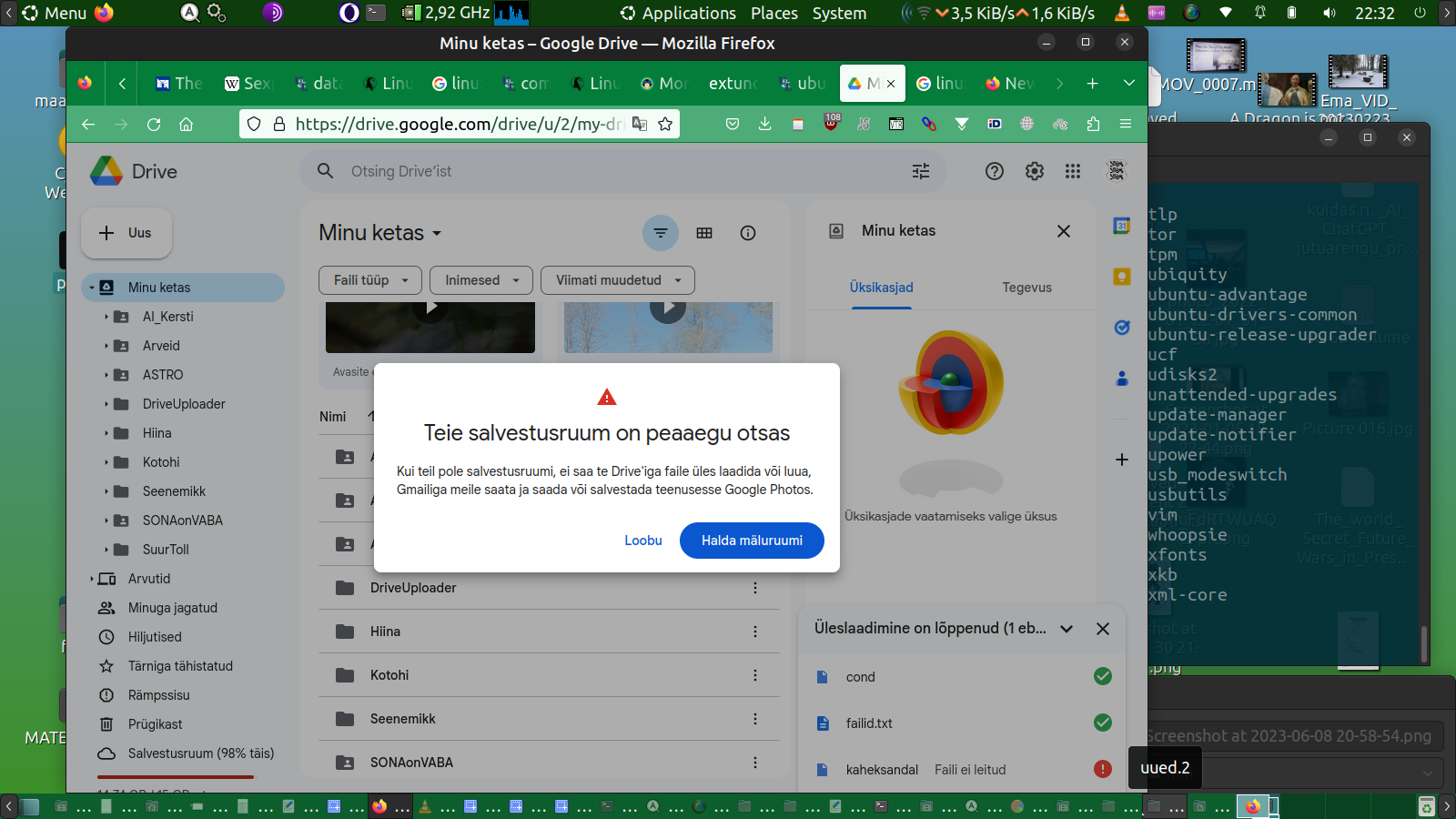Open Firefox extensions puzzle icon
Viewport: 1456px width, 819px height.
pyautogui.click(x=1093, y=124)
